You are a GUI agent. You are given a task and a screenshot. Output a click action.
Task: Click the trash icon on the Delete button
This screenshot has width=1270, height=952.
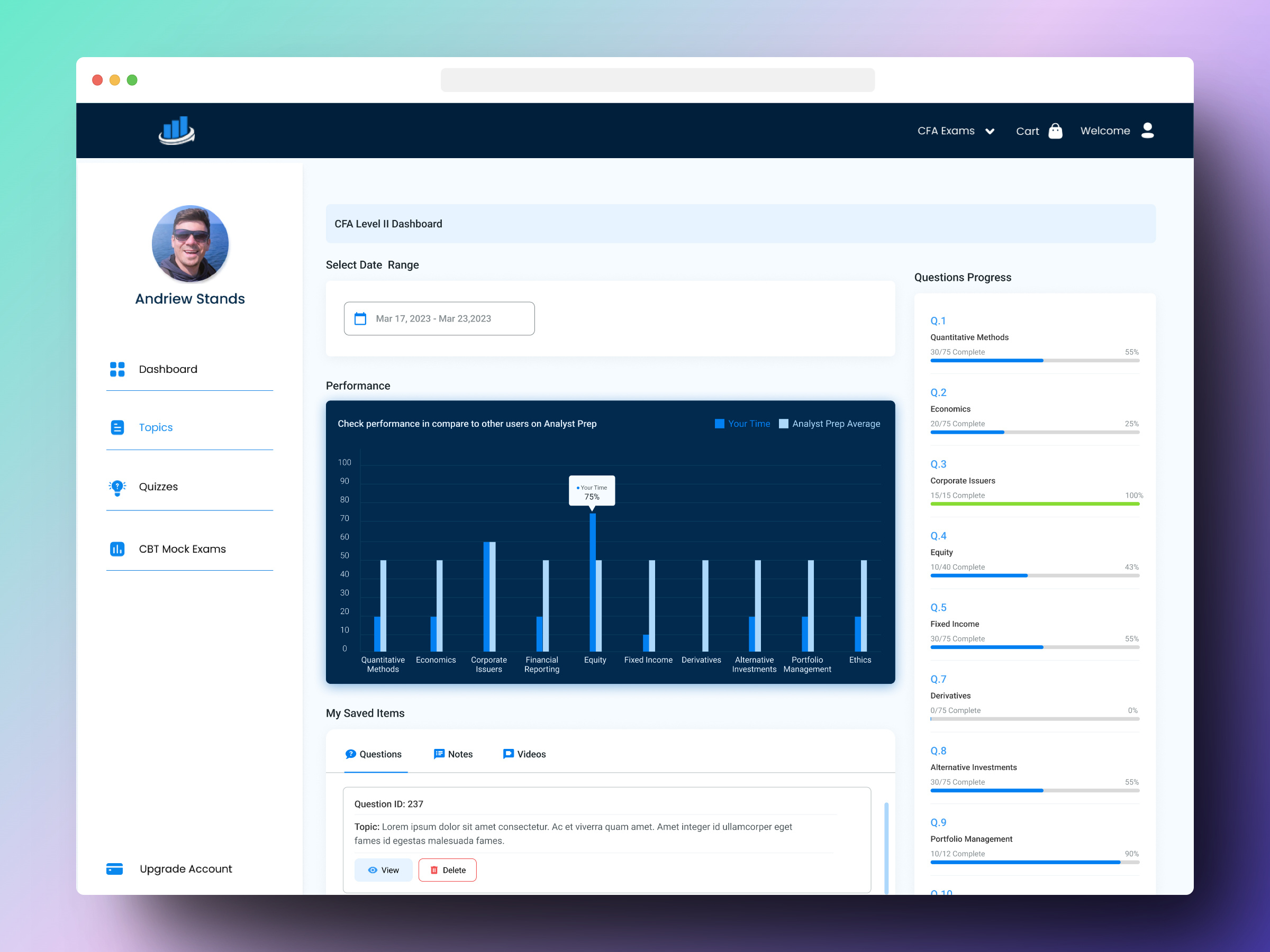tap(434, 870)
